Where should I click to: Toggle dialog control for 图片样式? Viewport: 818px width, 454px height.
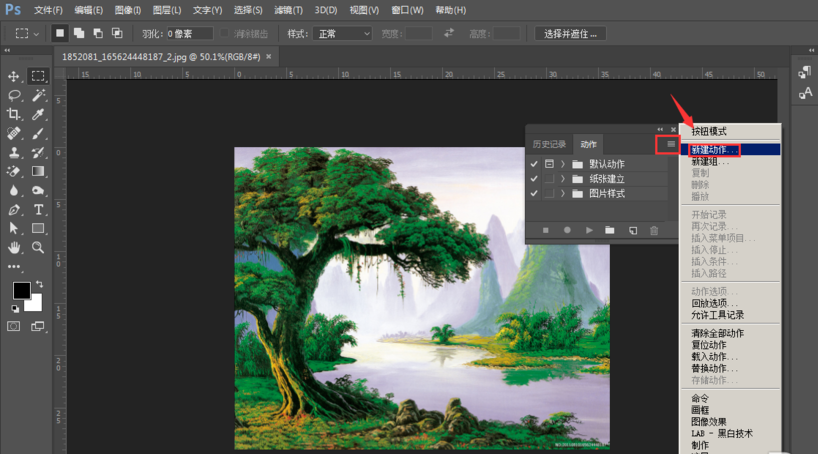click(549, 193)
